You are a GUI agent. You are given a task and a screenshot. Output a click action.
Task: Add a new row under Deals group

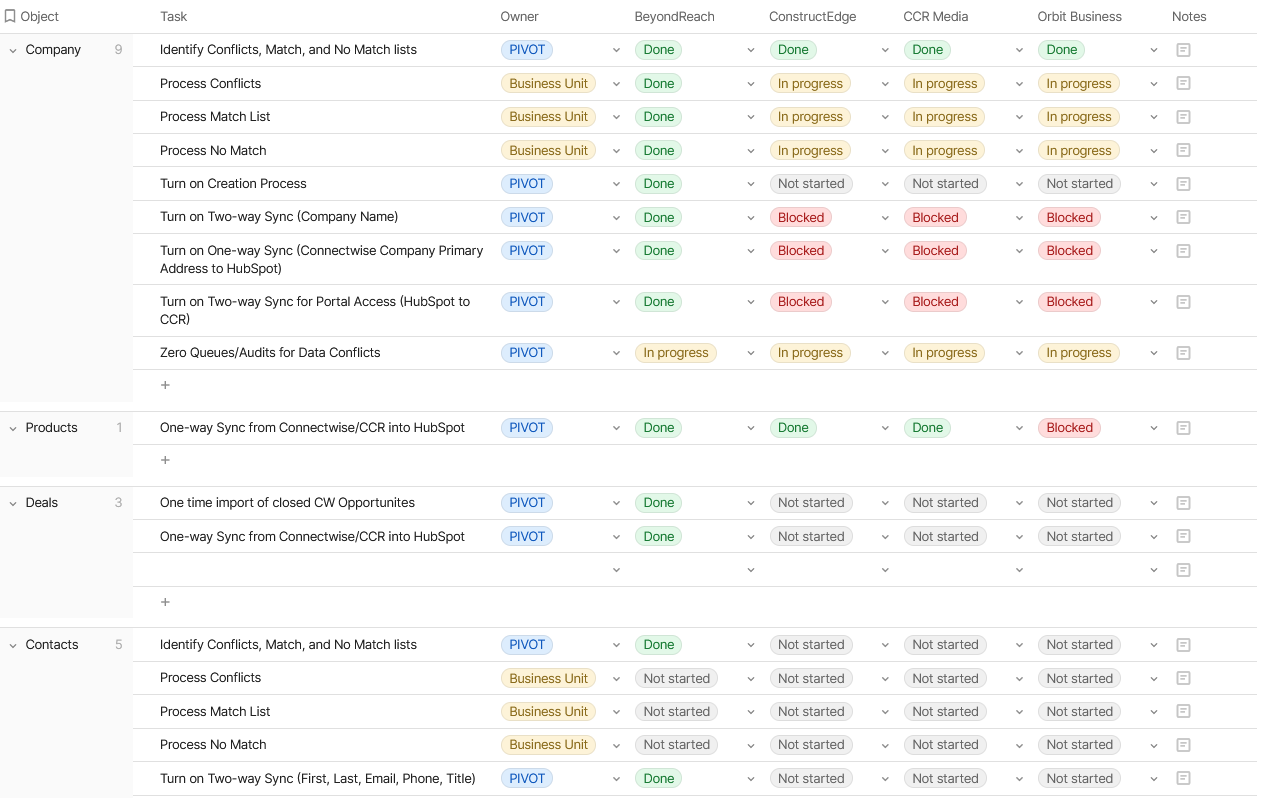coord(165,602)
